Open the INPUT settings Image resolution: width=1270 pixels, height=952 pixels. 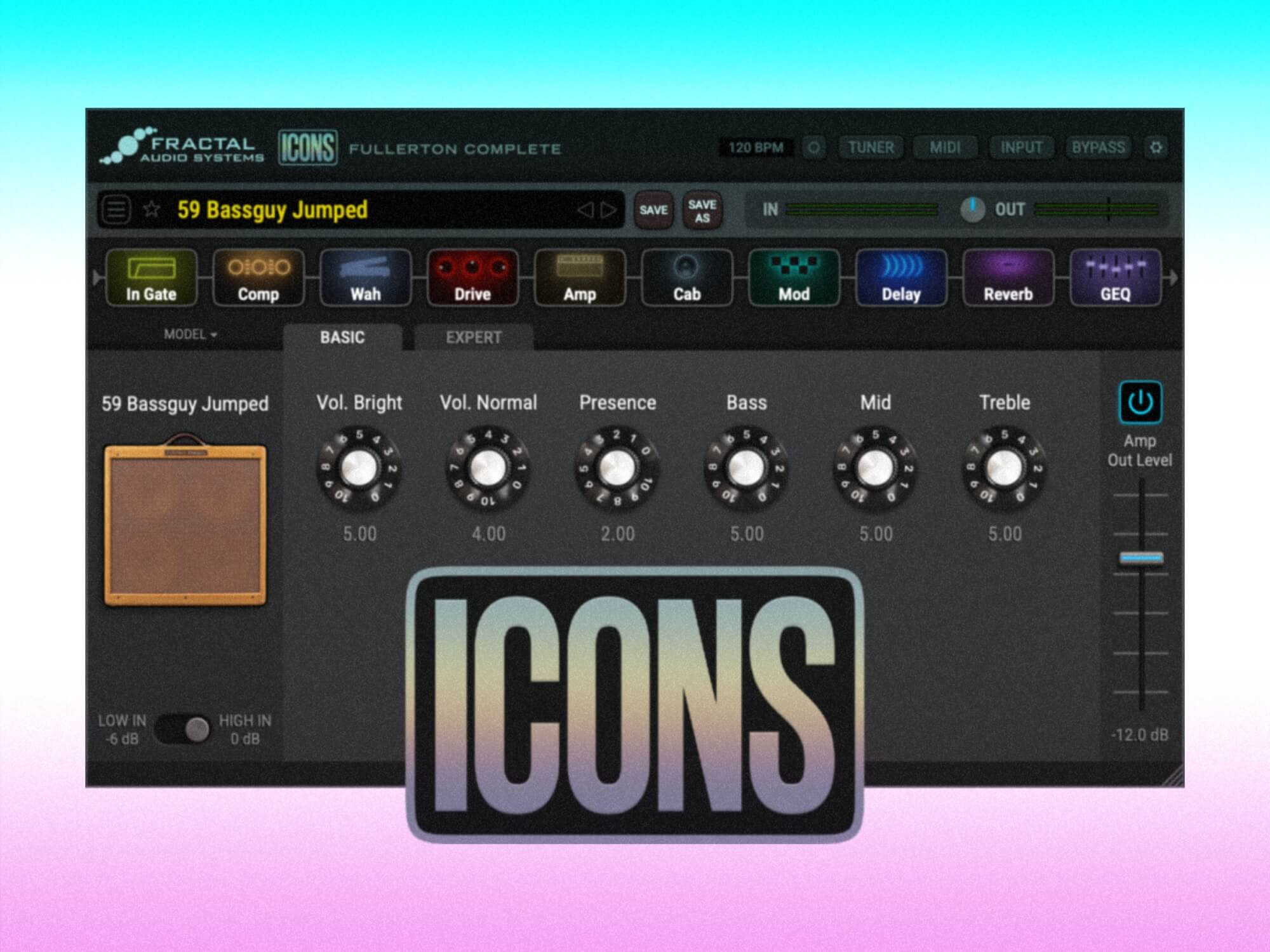(1021, 148)
